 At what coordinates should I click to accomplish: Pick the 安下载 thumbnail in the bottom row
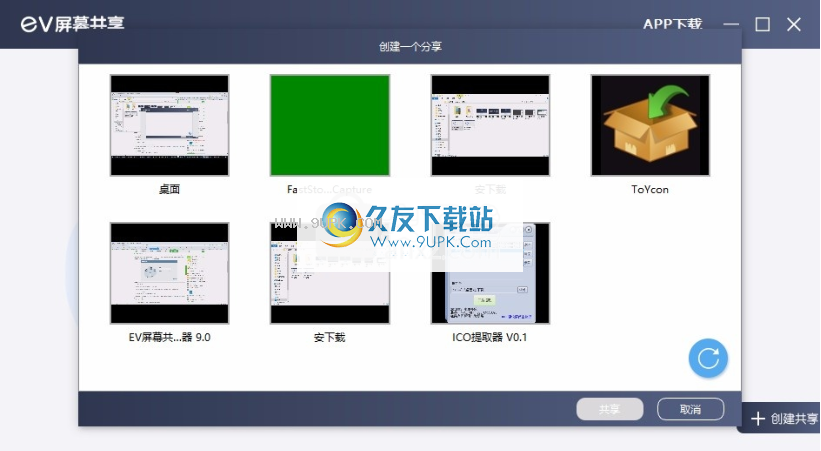pos(330,273)
